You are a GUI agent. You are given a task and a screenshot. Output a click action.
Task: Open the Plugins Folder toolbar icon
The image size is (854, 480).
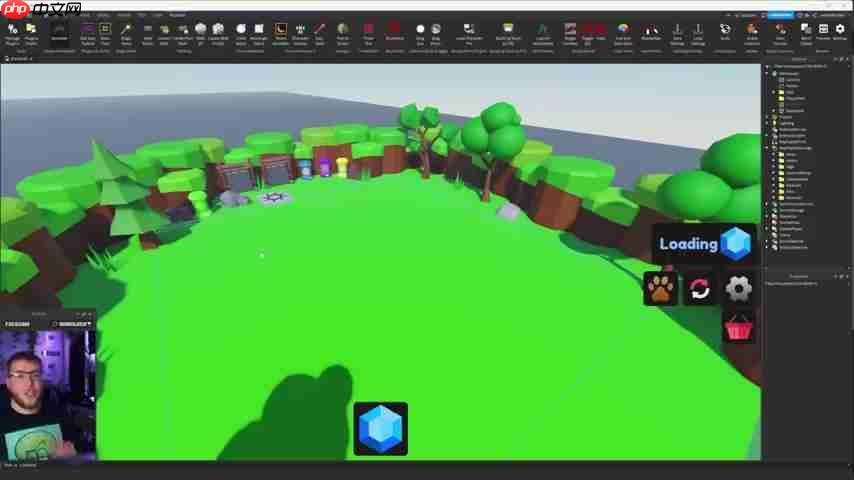31,34
